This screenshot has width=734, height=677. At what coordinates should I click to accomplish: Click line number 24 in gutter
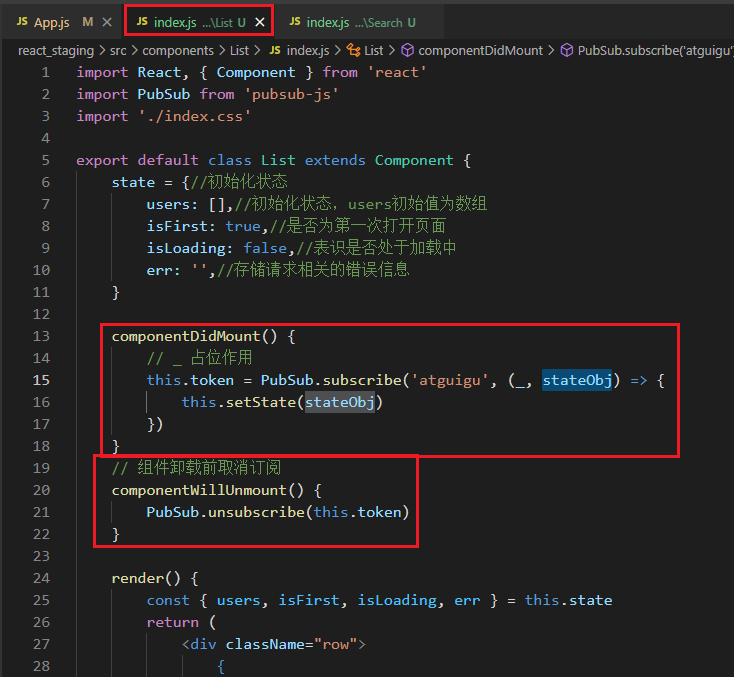(41, 578)
